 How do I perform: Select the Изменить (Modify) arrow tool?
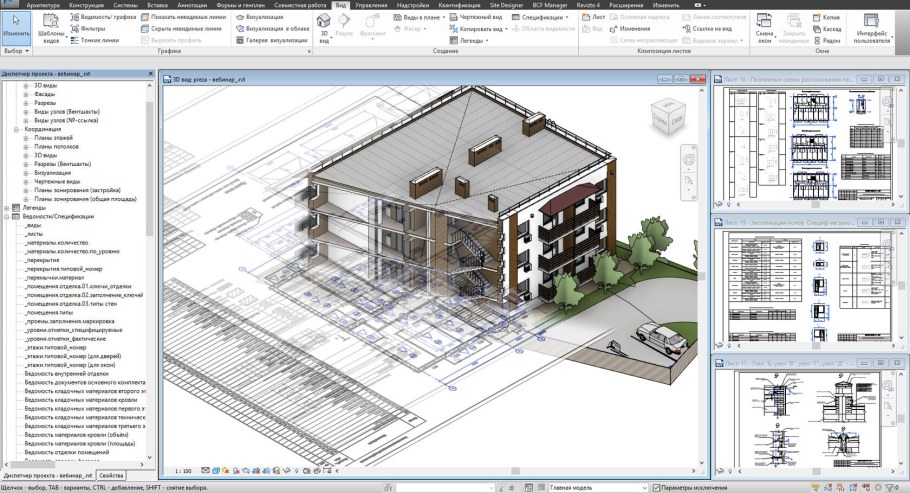16,27
